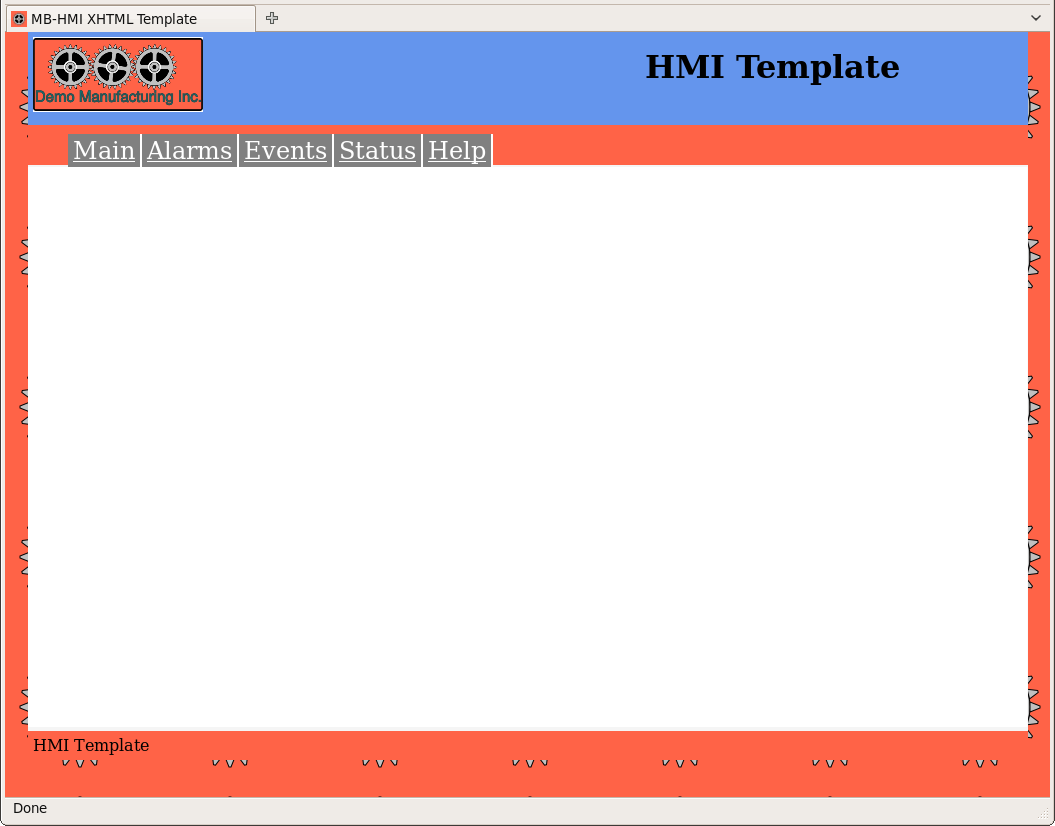
Task: Click the new tab plus button
Action: 272,18
